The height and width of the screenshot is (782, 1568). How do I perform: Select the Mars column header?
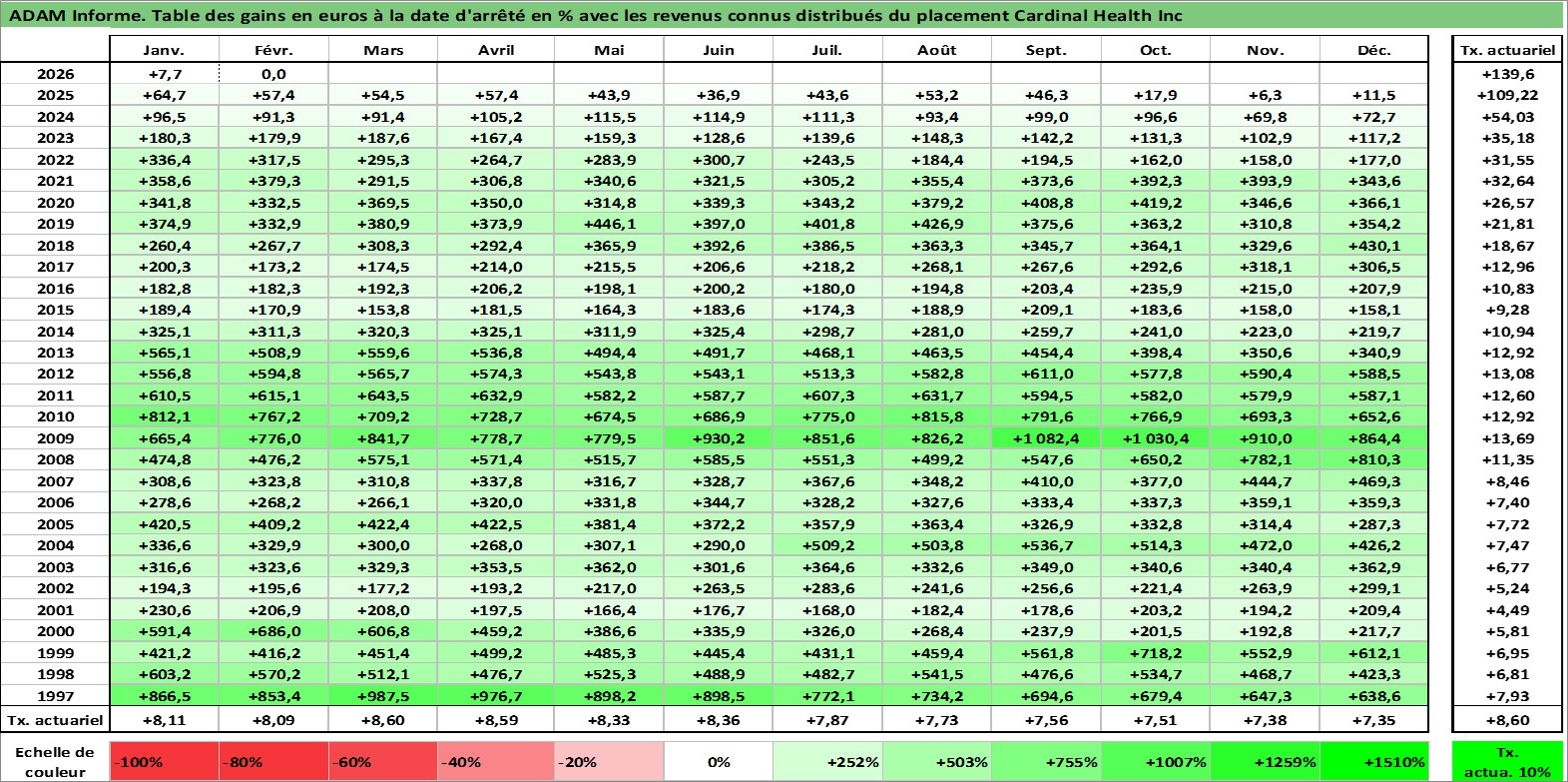coord(383,50)
